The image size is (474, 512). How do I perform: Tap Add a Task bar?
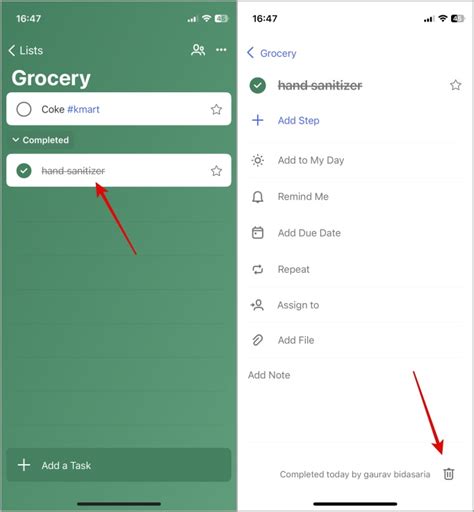click(119, 465)
